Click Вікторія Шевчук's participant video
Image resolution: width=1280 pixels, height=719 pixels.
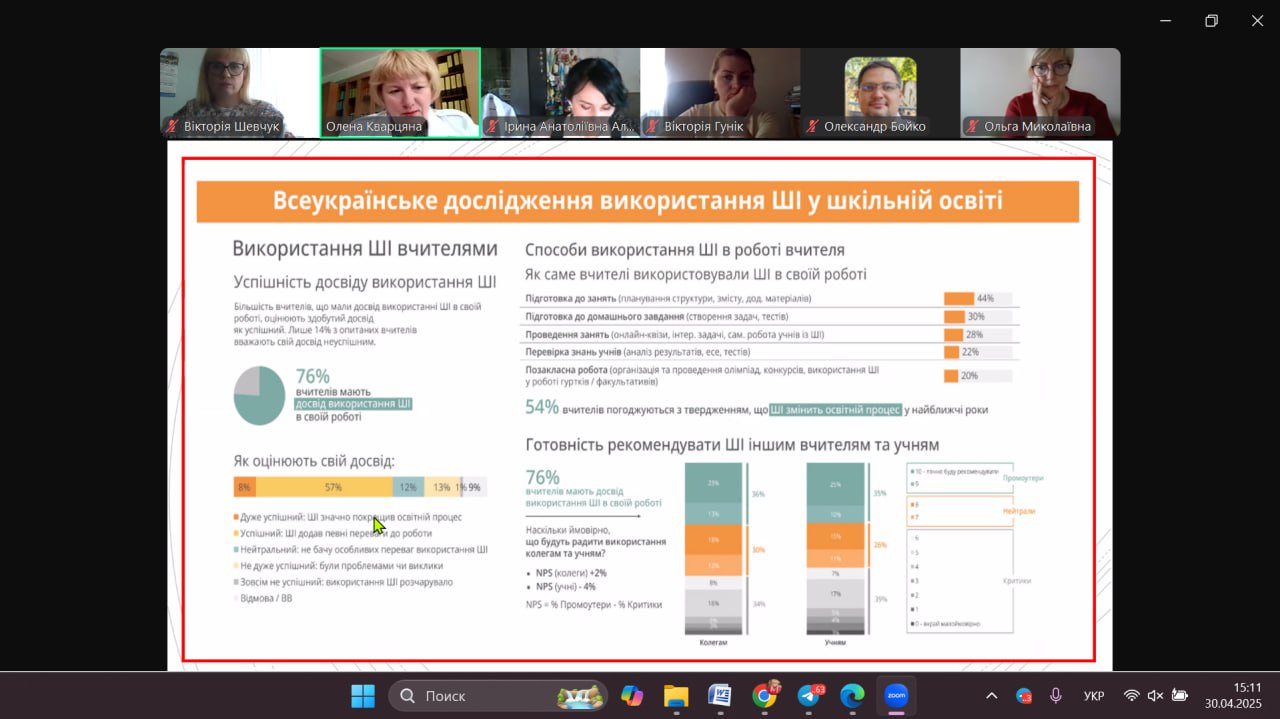click(239, 92)
